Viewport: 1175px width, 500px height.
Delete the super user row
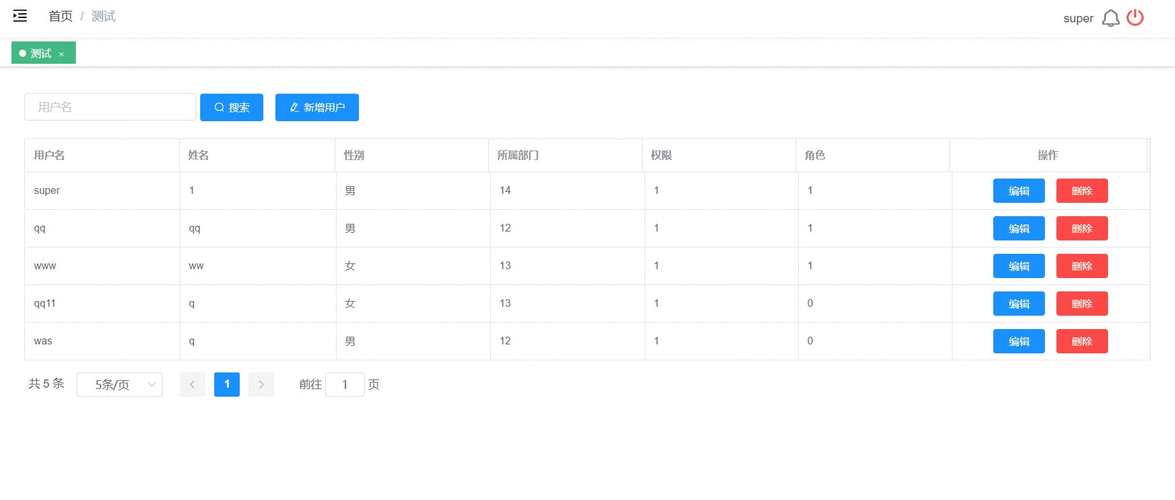pos(1081,191)
